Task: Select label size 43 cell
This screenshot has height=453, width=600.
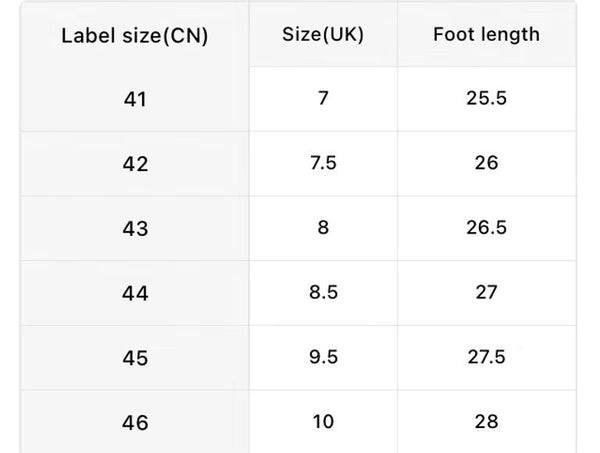Action: [134, 229]
